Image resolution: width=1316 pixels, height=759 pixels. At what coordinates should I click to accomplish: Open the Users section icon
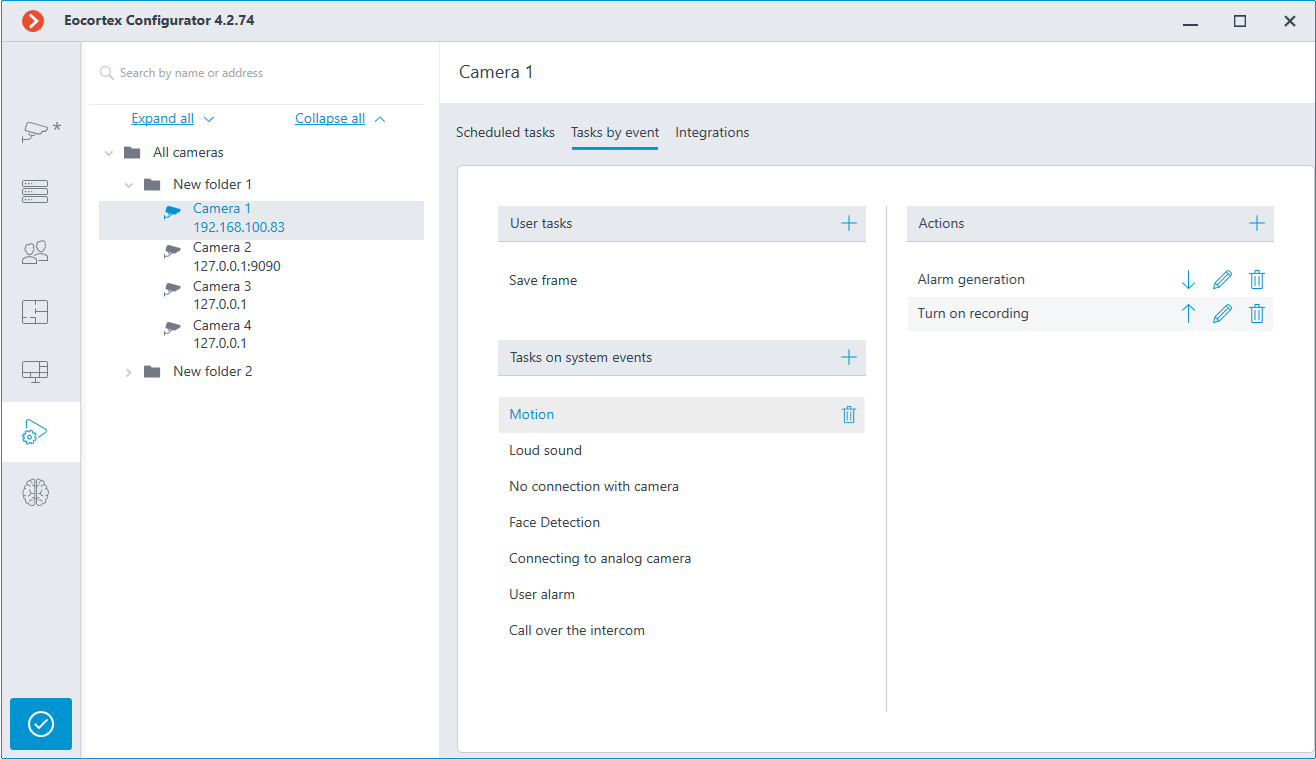35,252
